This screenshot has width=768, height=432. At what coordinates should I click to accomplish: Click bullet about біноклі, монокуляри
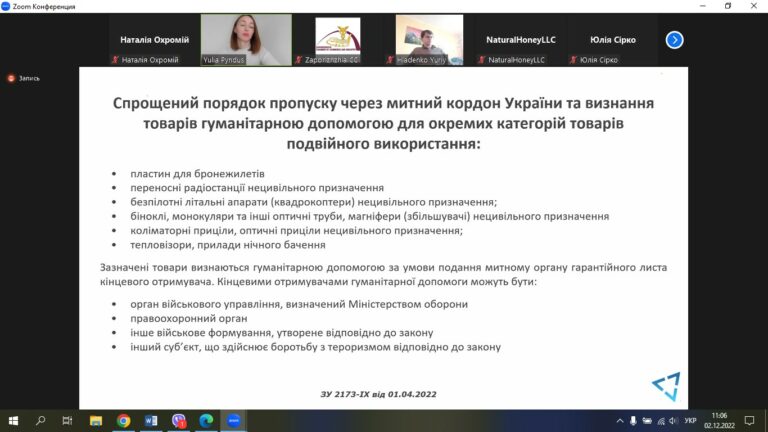click(x=369, y=216)
